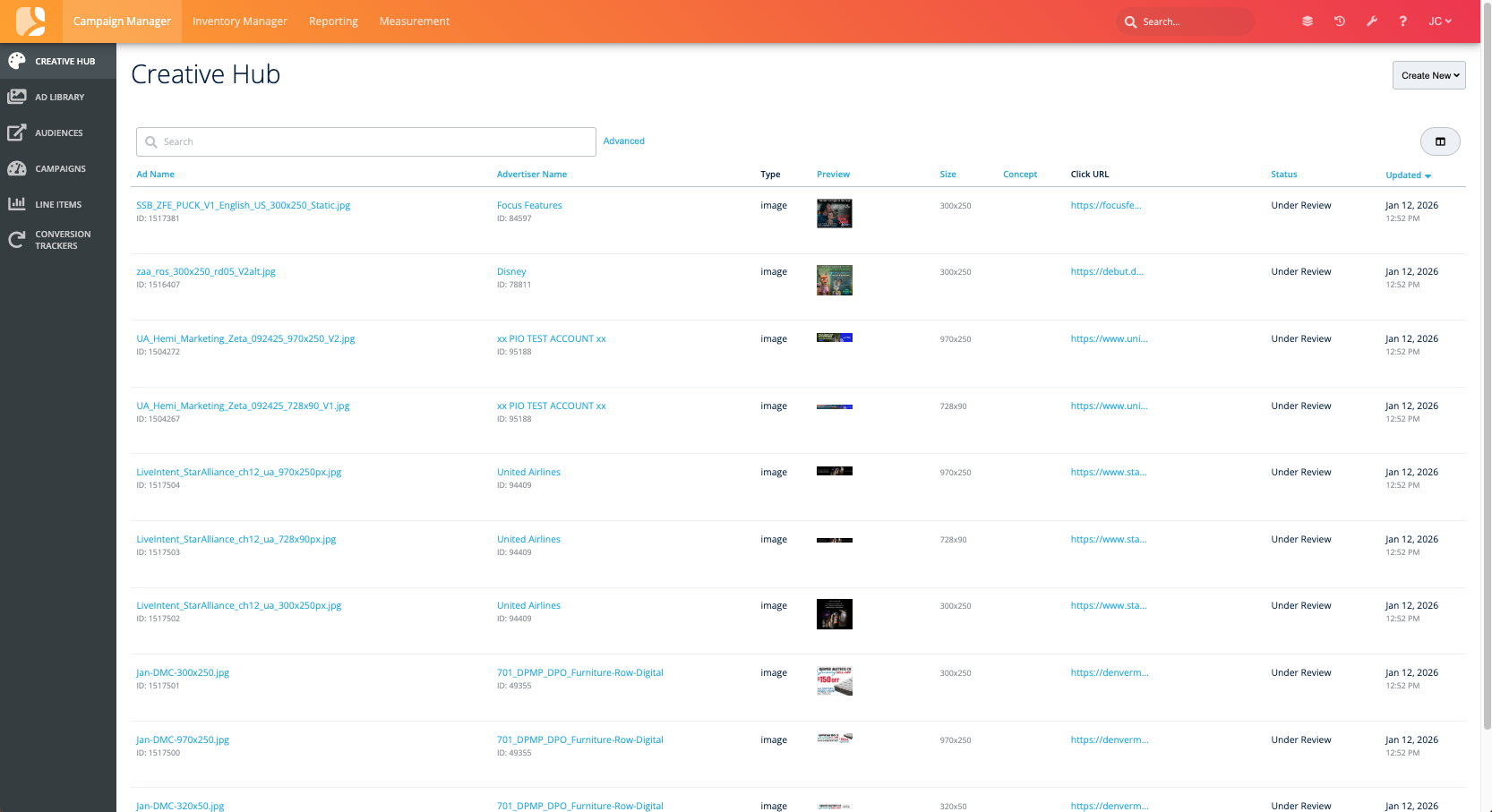Image resolution: width=1492 pixels, height=812 pixels.
Task: Sort by the Updated column arrow
Action: click(1428, 176)
